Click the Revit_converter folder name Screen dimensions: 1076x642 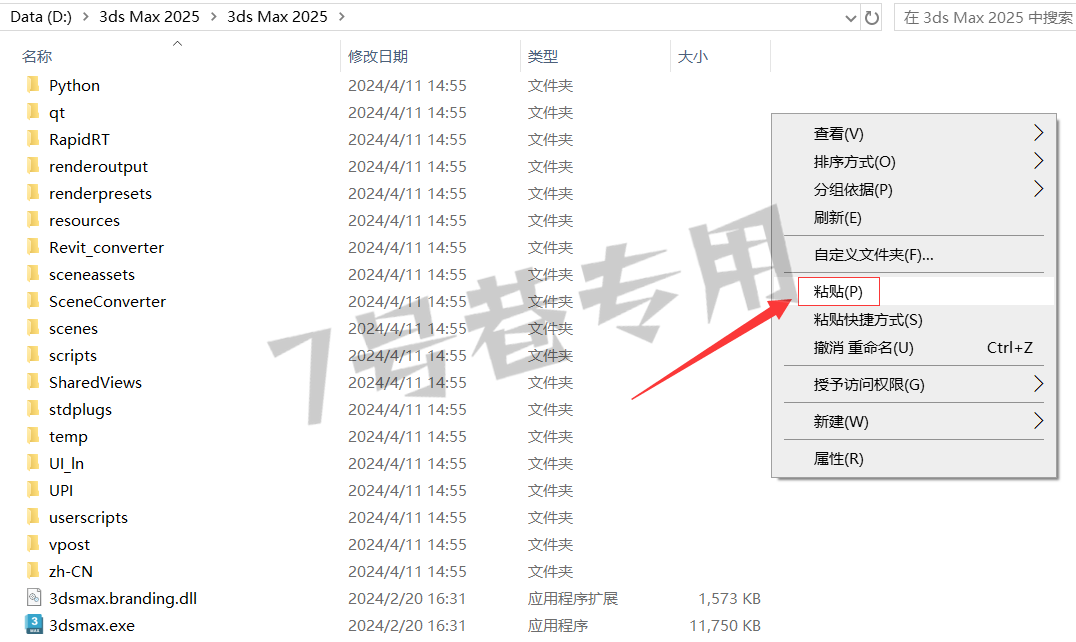(x=106, y=248)
